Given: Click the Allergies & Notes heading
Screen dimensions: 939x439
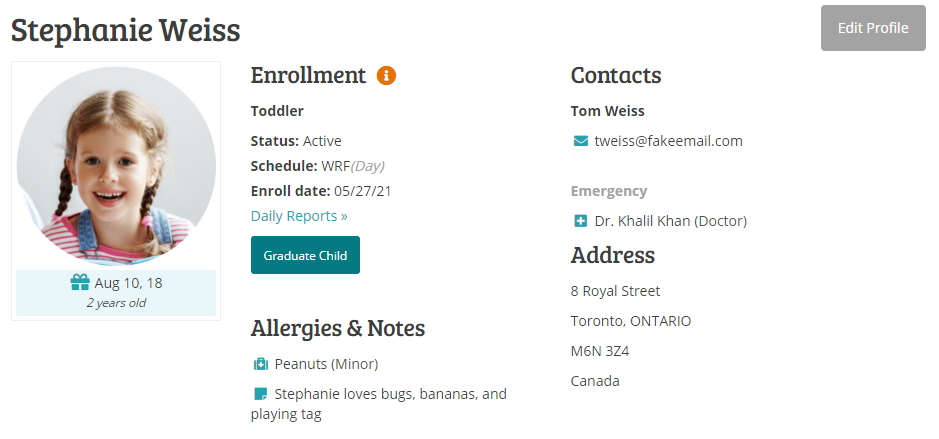Looking at the screenshot, I should coord(337,328).
